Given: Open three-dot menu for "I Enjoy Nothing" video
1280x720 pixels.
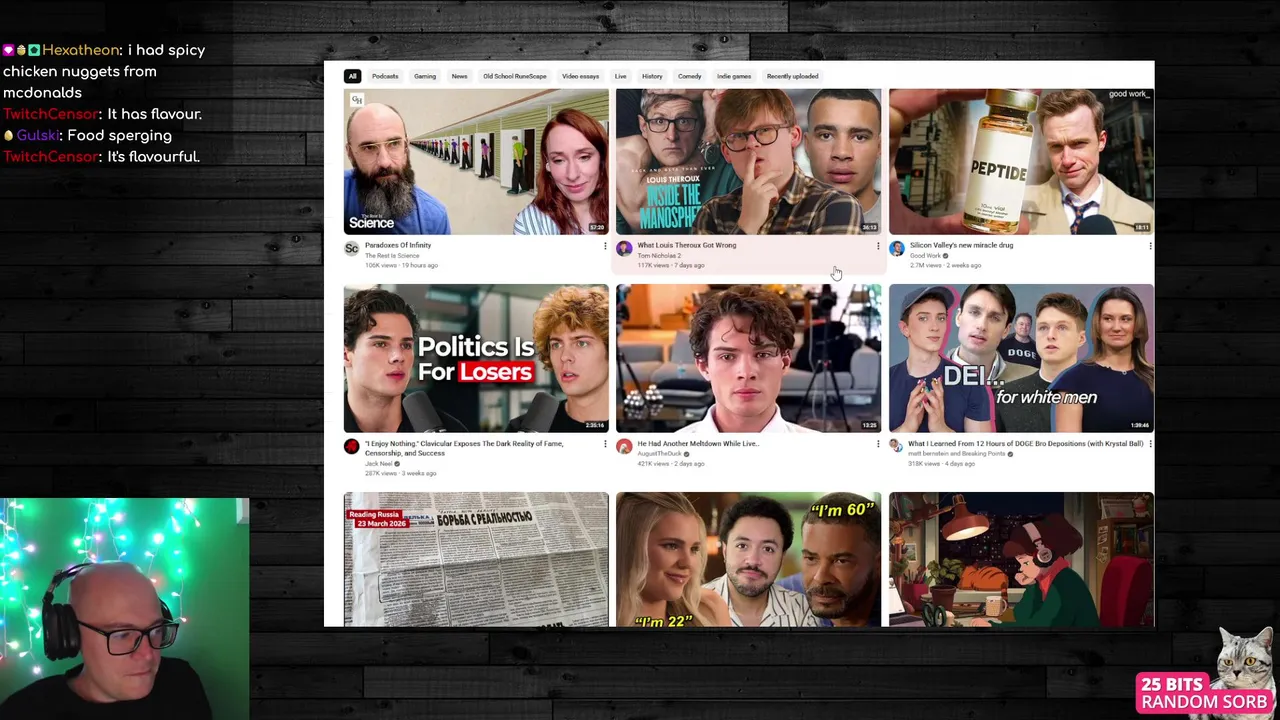Looking at the screenshot, I should (604, 444).
